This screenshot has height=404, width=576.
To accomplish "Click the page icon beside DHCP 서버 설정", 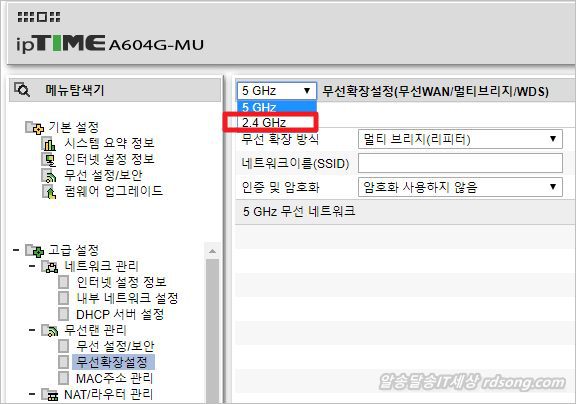I will click(x=64, y=314).
